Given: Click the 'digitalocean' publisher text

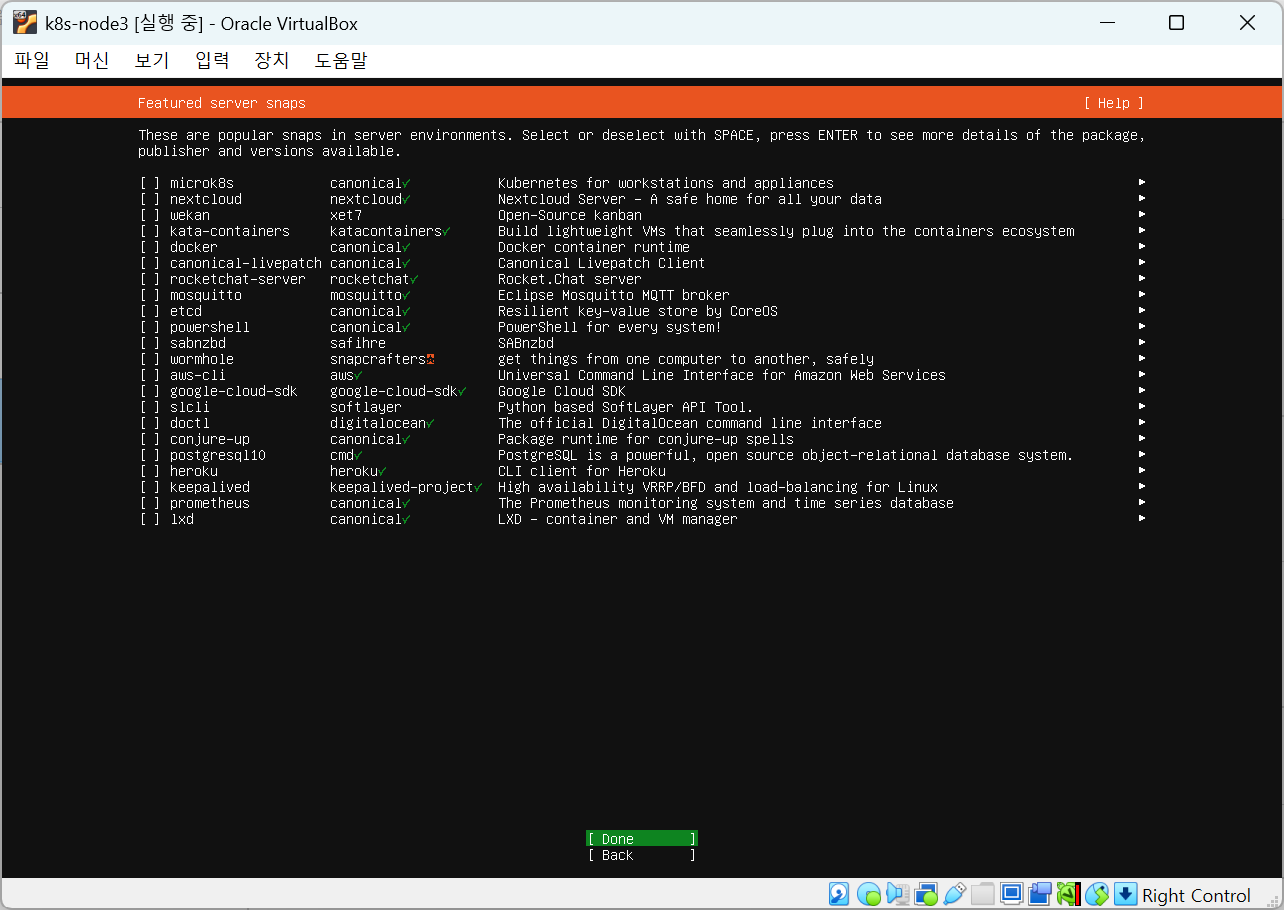Looking at the screenshot, I should (x=378, y=423).
